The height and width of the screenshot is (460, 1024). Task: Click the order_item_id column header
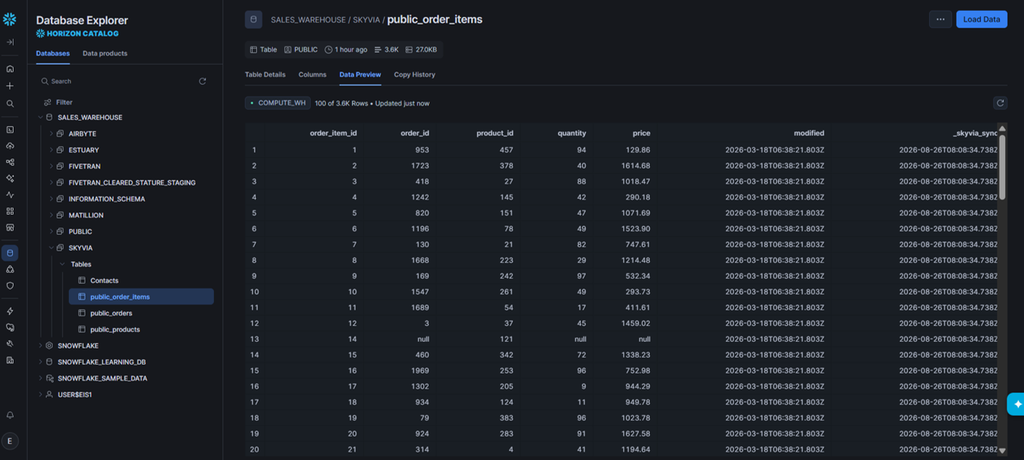pos(333,133)
